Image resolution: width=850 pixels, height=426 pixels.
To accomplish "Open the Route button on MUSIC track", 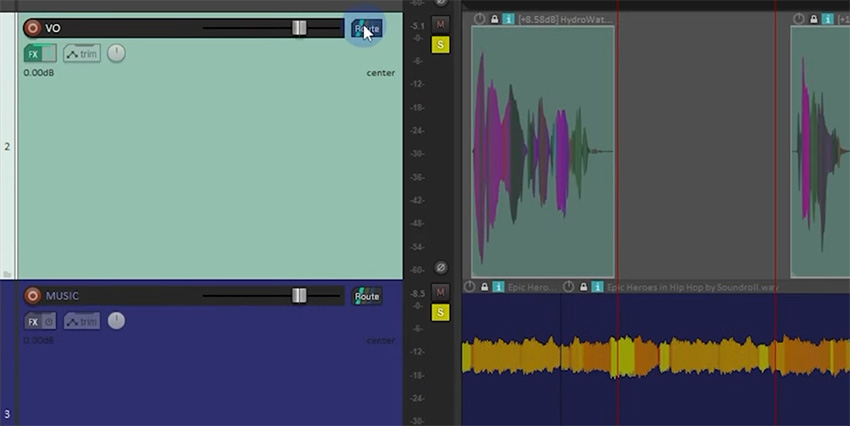I will coord(367,296).
